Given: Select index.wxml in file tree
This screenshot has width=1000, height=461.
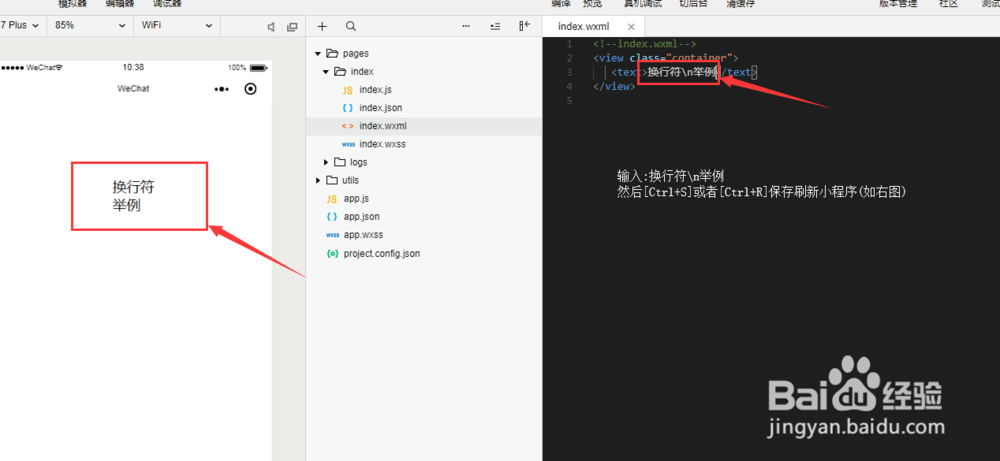Looking at the screenshot, I should tap(423, 126).
